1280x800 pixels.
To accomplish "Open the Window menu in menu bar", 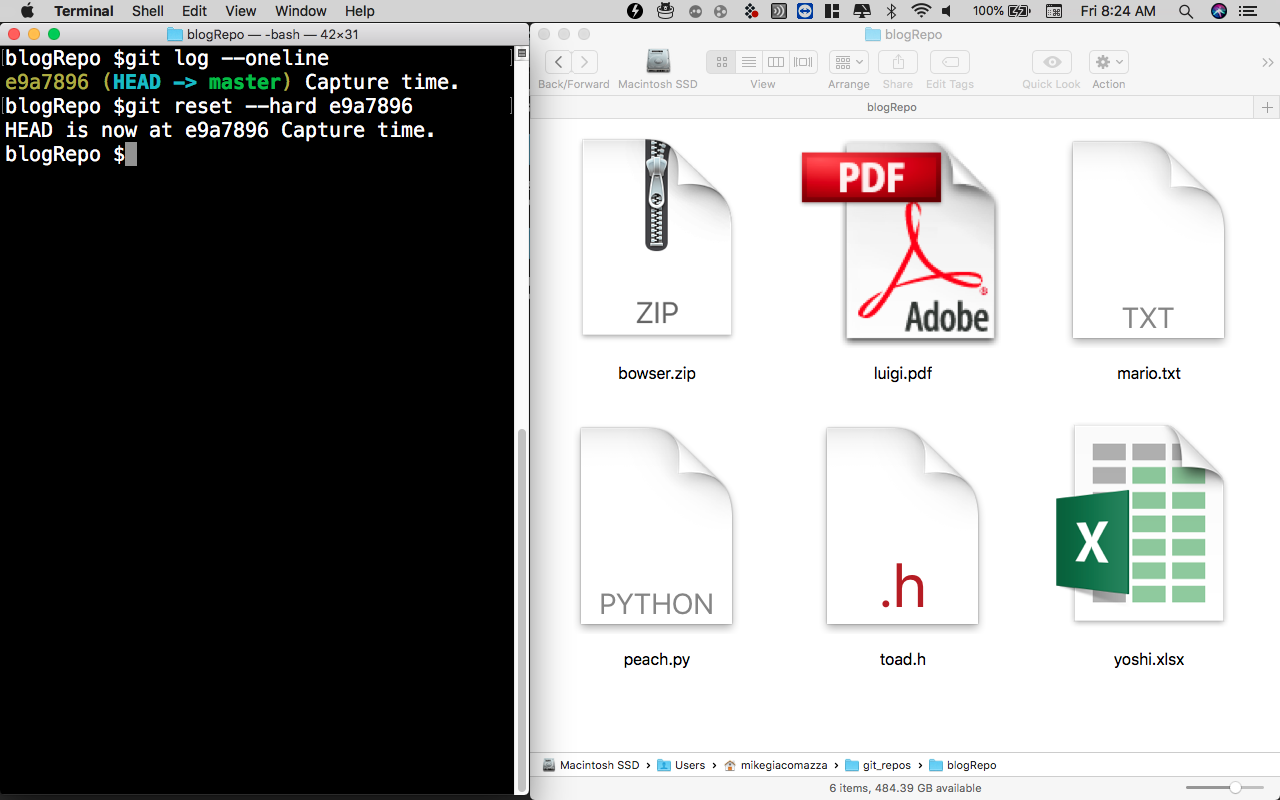I will [x=300, y=11].
